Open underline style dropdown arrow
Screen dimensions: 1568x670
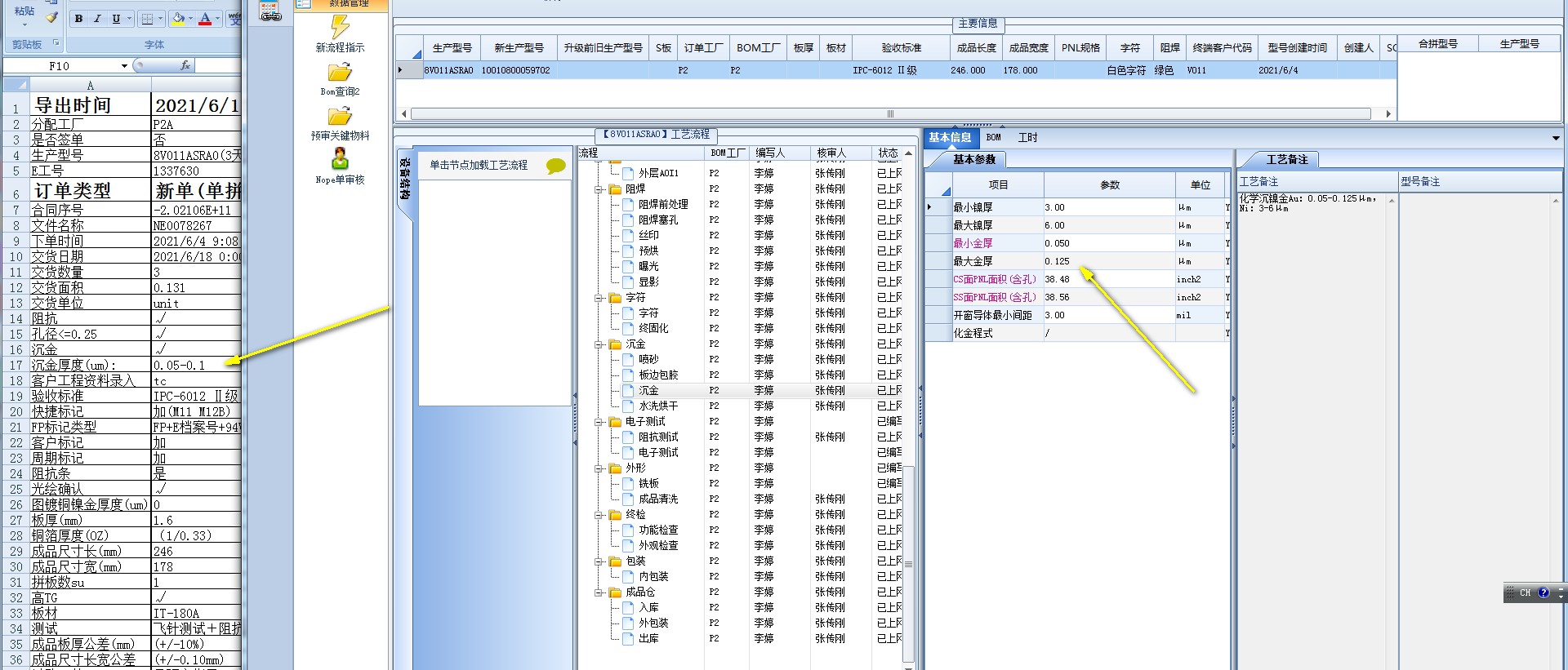click(129, 18)
